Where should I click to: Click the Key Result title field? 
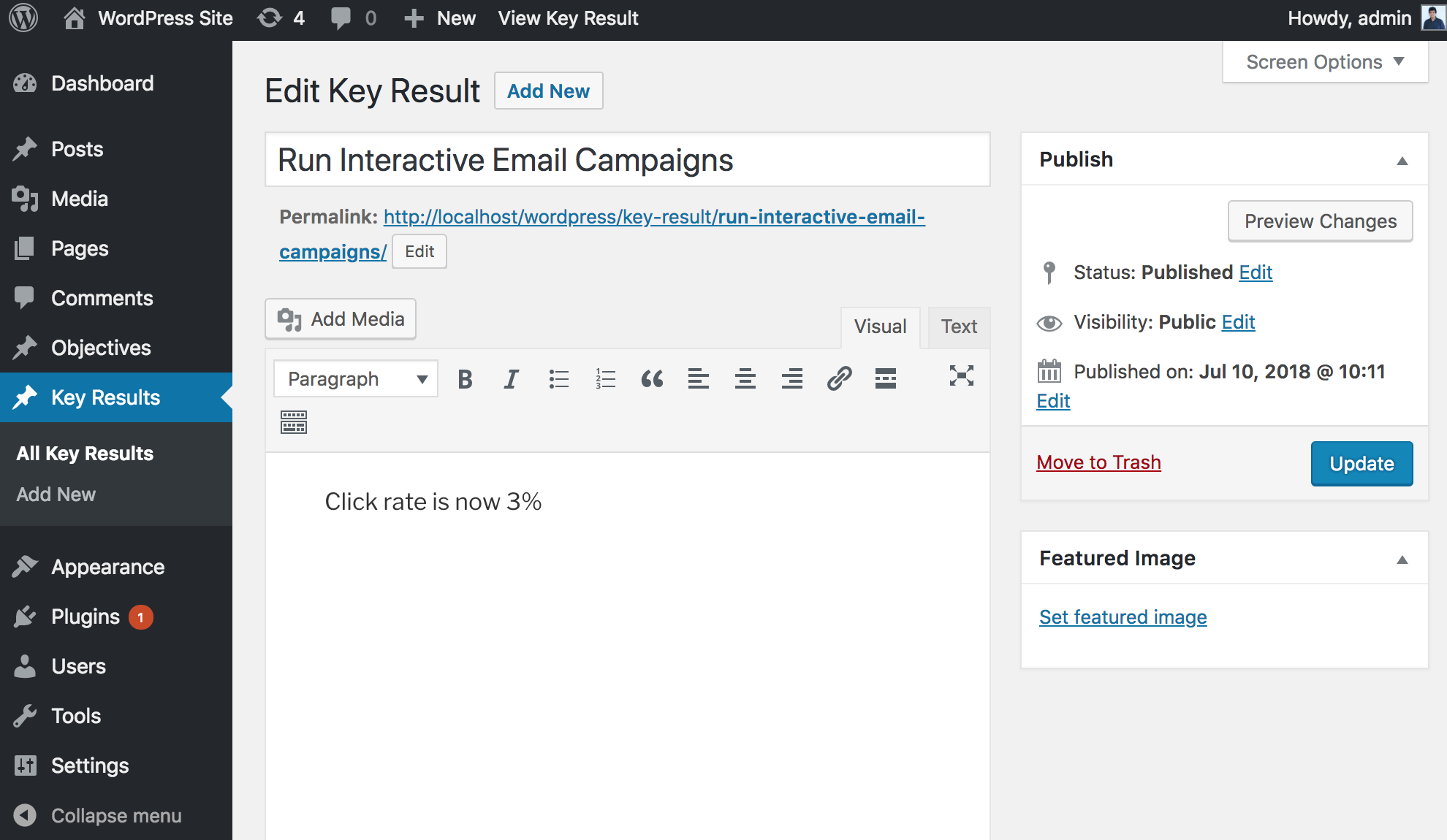pos(627,160)
